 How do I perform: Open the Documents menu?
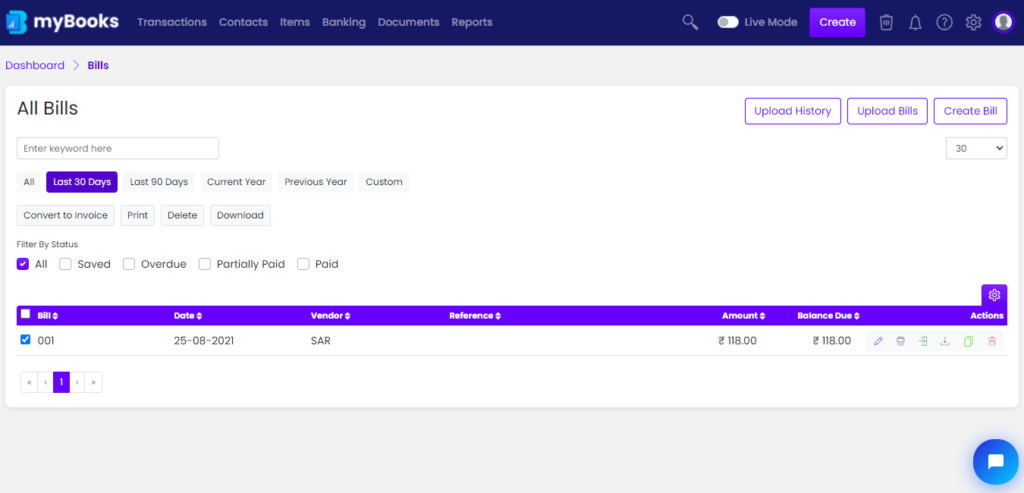(x=408, y=22)
